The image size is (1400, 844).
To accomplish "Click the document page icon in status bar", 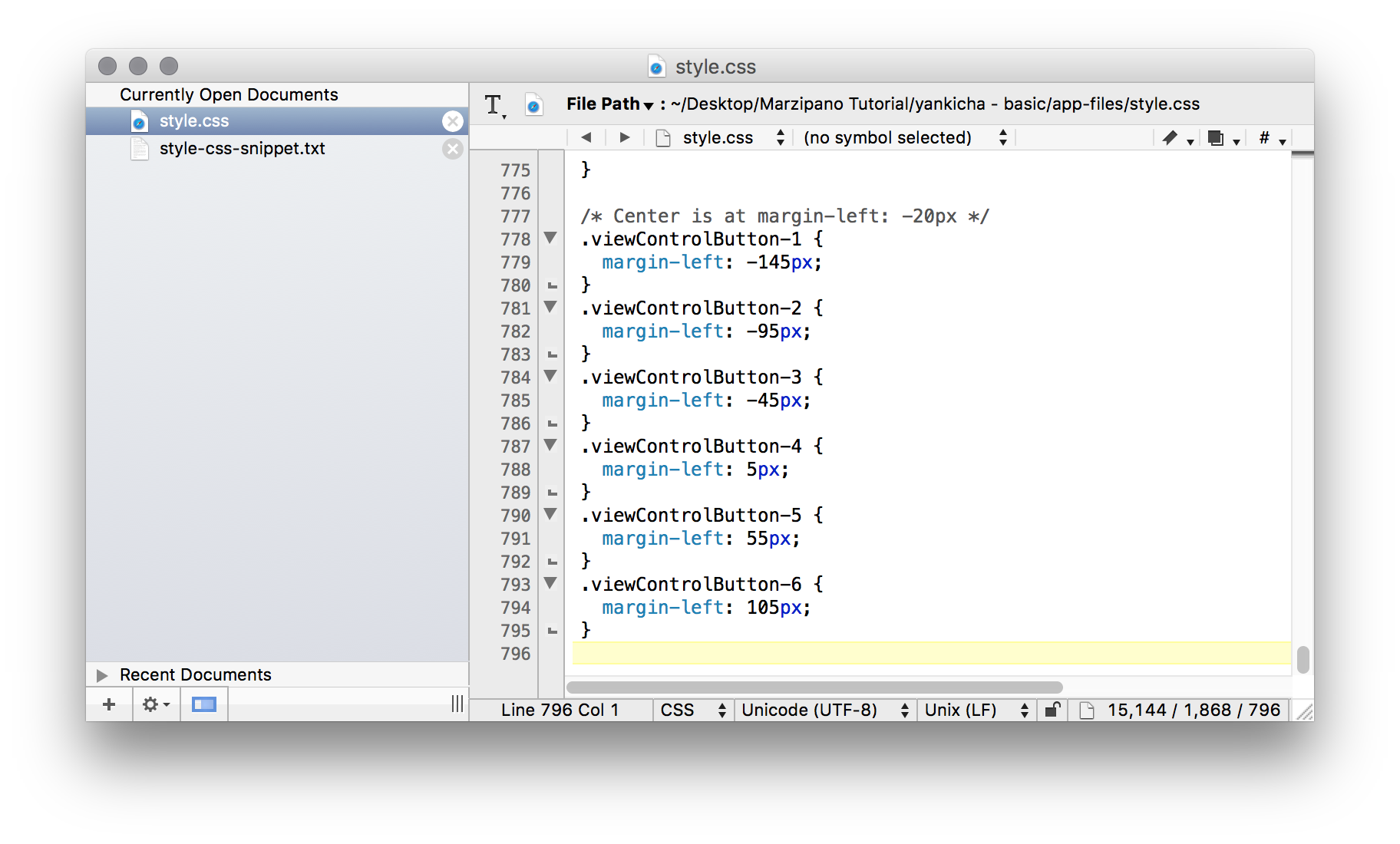I will (1086, 710).
